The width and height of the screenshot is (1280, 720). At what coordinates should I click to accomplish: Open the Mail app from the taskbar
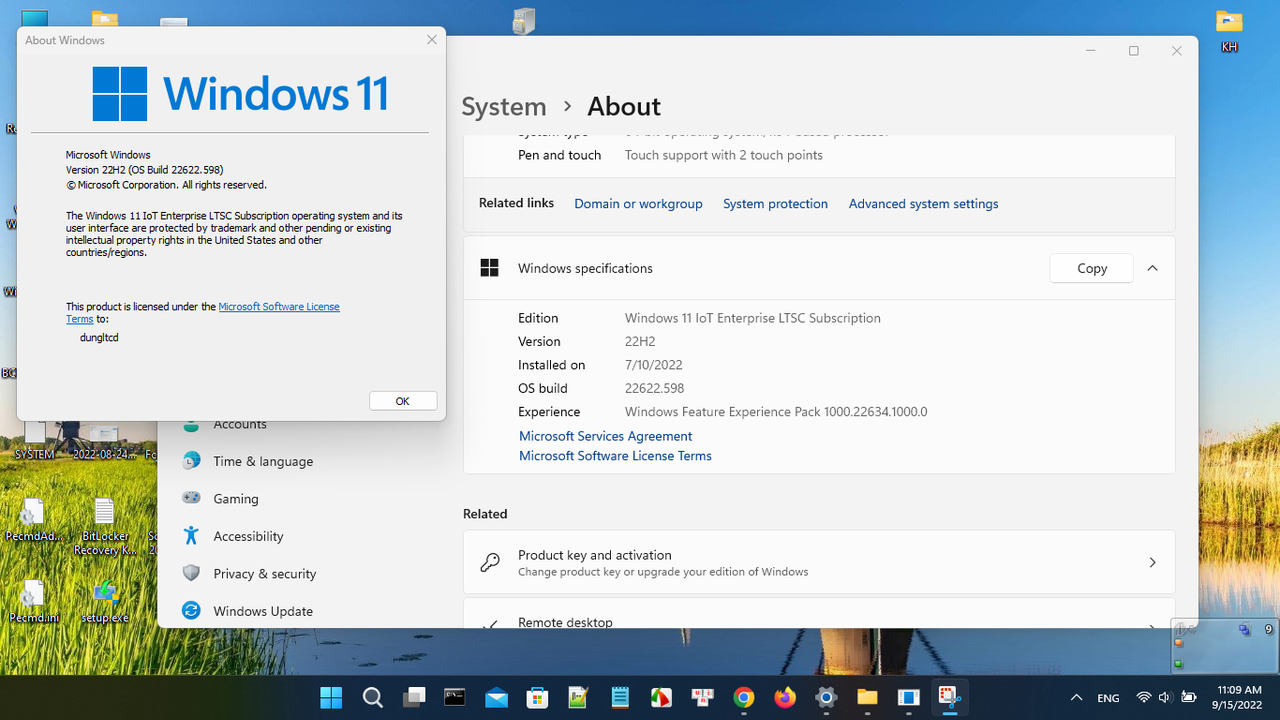coord(496,697)
